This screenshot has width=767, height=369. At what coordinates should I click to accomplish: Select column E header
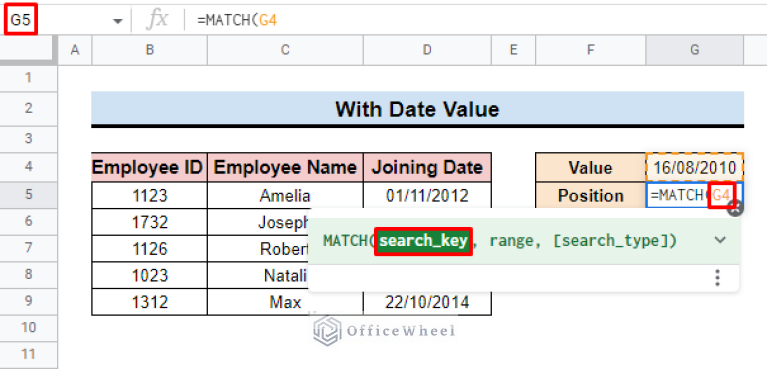coord(513,49)
